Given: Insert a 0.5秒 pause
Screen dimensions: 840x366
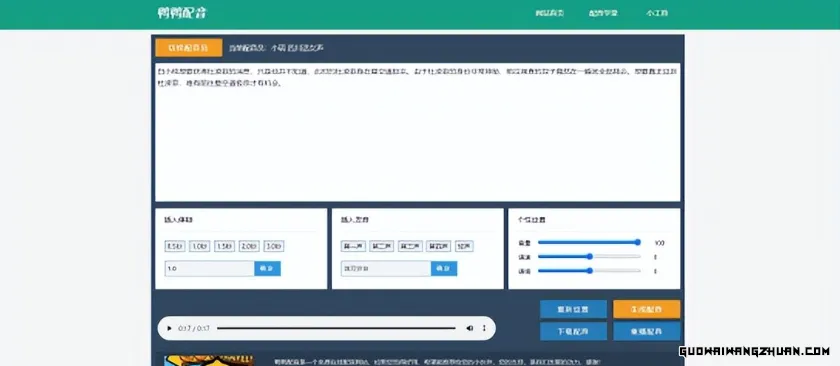Looking at the screenshot, I should (x=175, y=247).
